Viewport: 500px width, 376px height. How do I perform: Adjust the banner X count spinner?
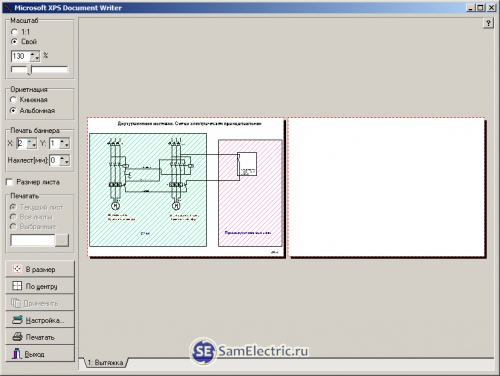[32, 144]
